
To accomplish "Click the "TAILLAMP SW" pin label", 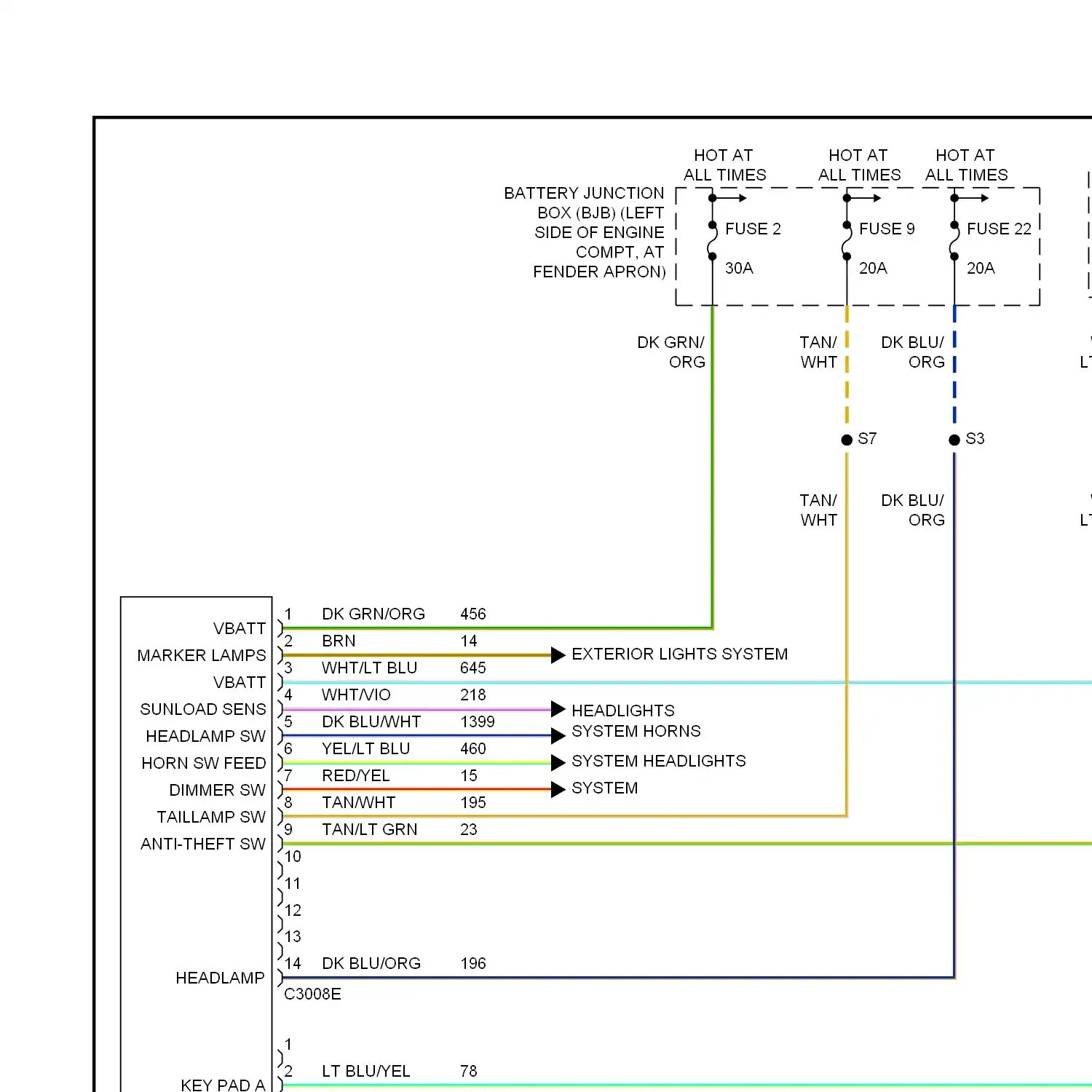I will tap(211, 817).
